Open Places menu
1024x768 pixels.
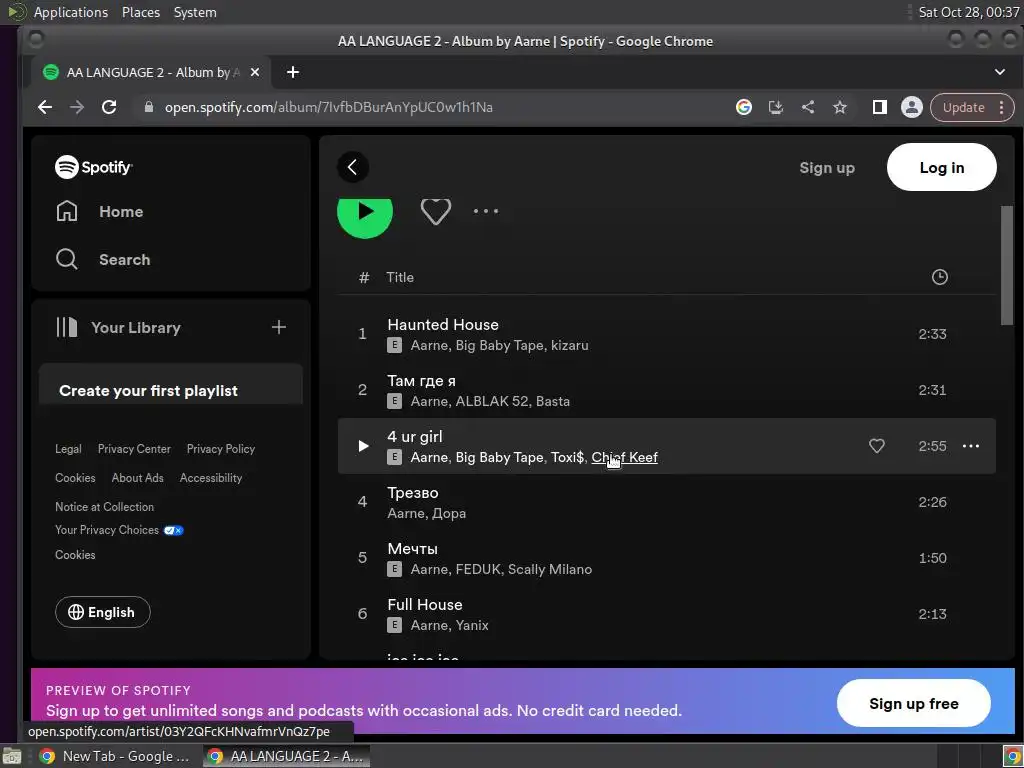[140, 12]
